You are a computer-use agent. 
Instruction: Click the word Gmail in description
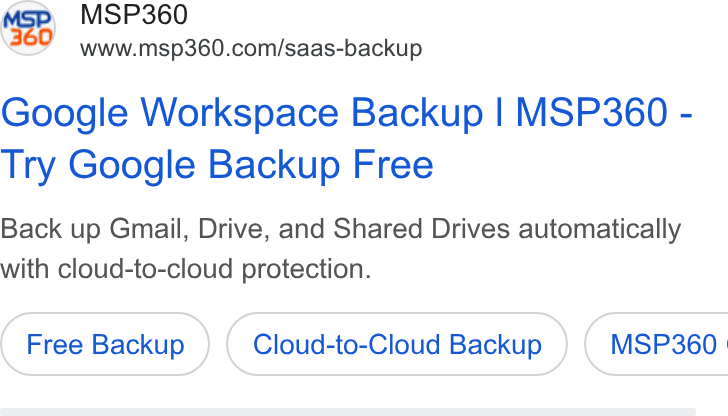(149, 229)
